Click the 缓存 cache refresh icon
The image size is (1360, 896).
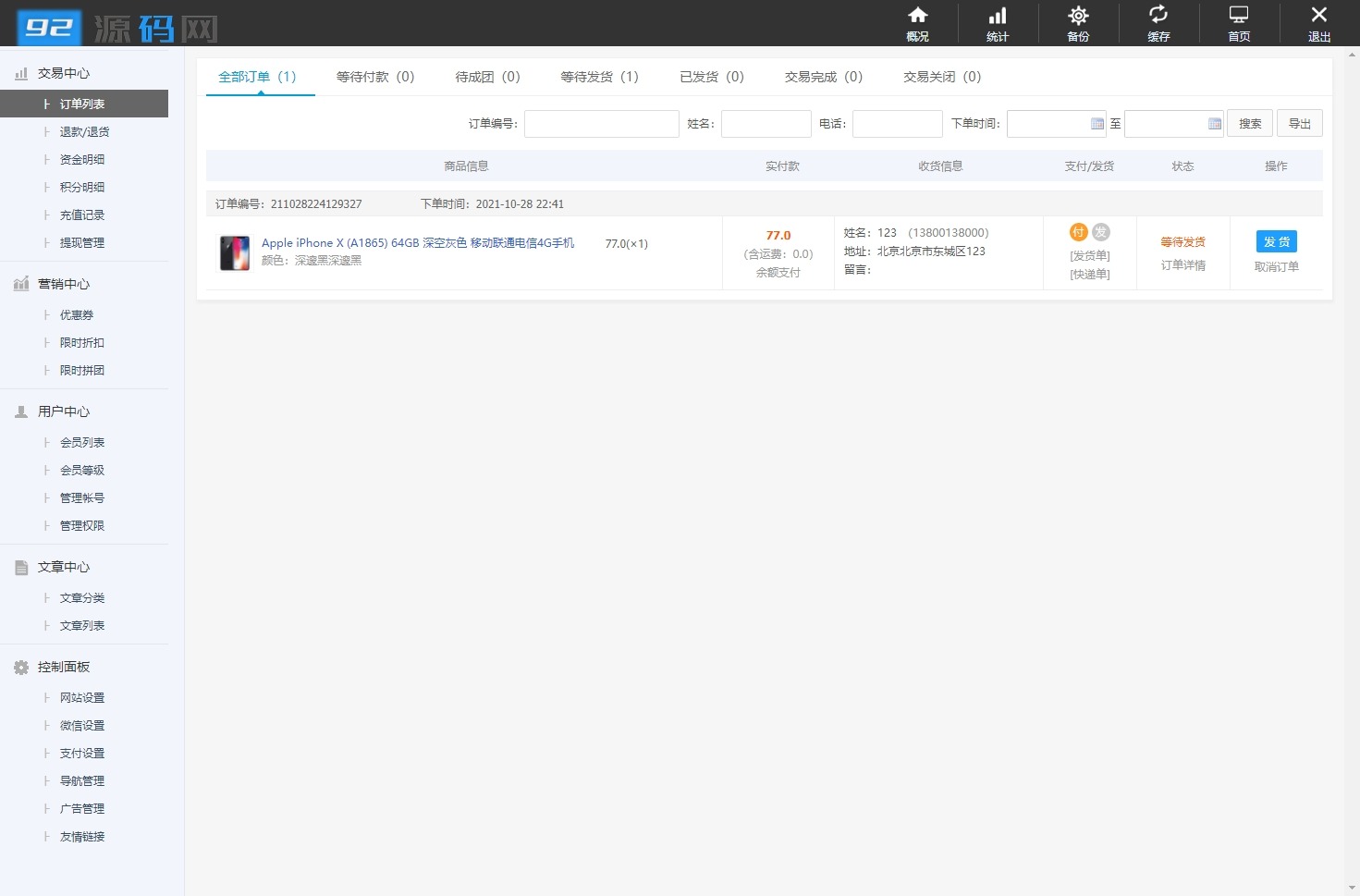[1158, 16]
